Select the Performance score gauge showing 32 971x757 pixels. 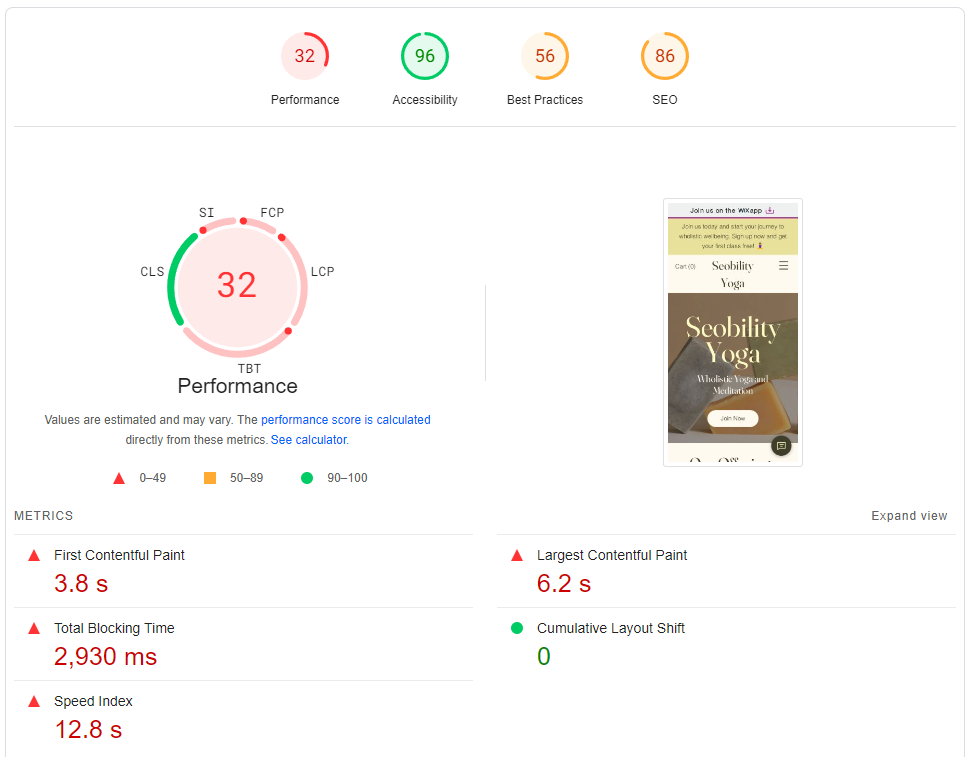(x=305, y=56)
